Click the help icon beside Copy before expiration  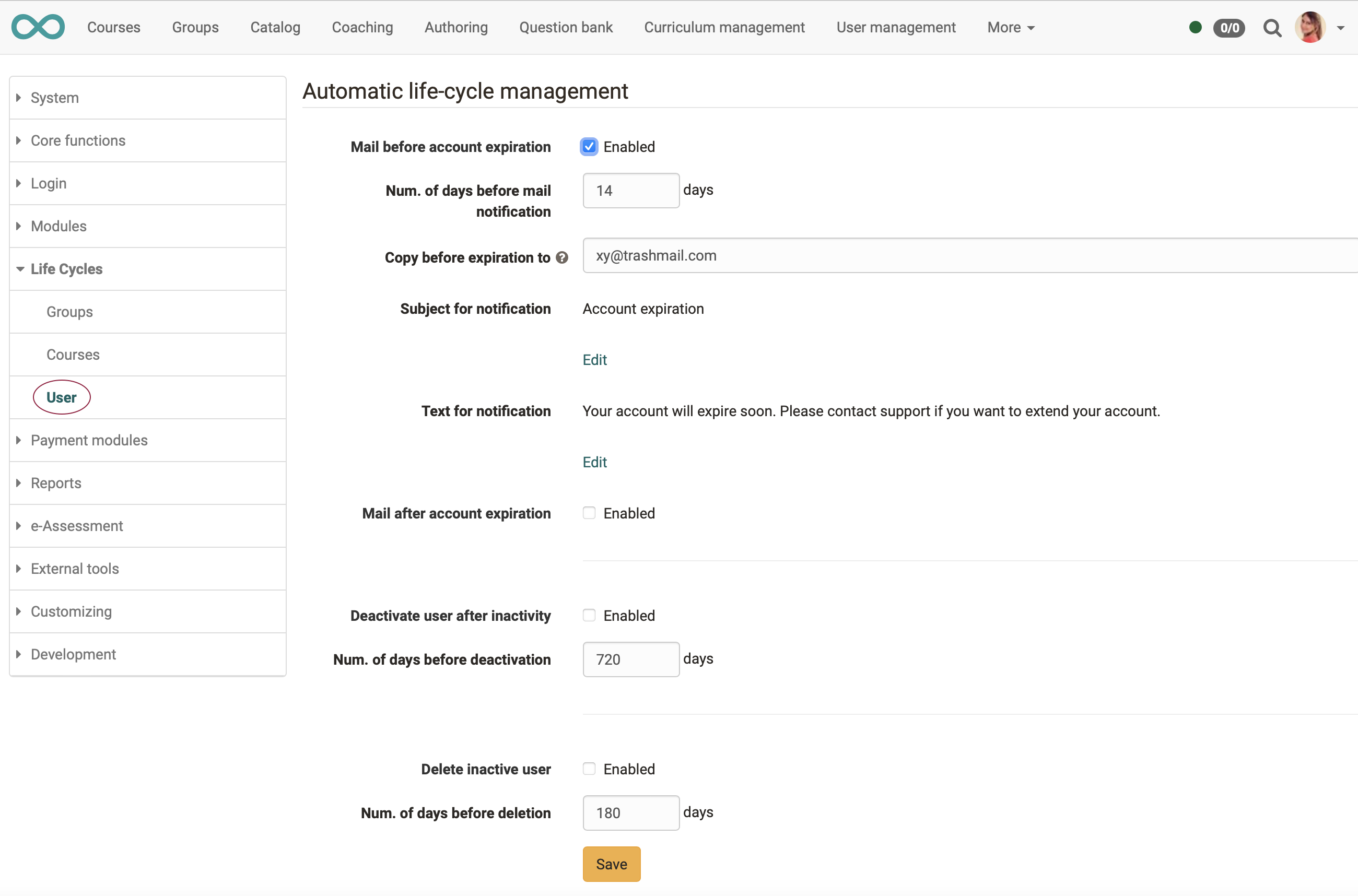tap(563, 257)
